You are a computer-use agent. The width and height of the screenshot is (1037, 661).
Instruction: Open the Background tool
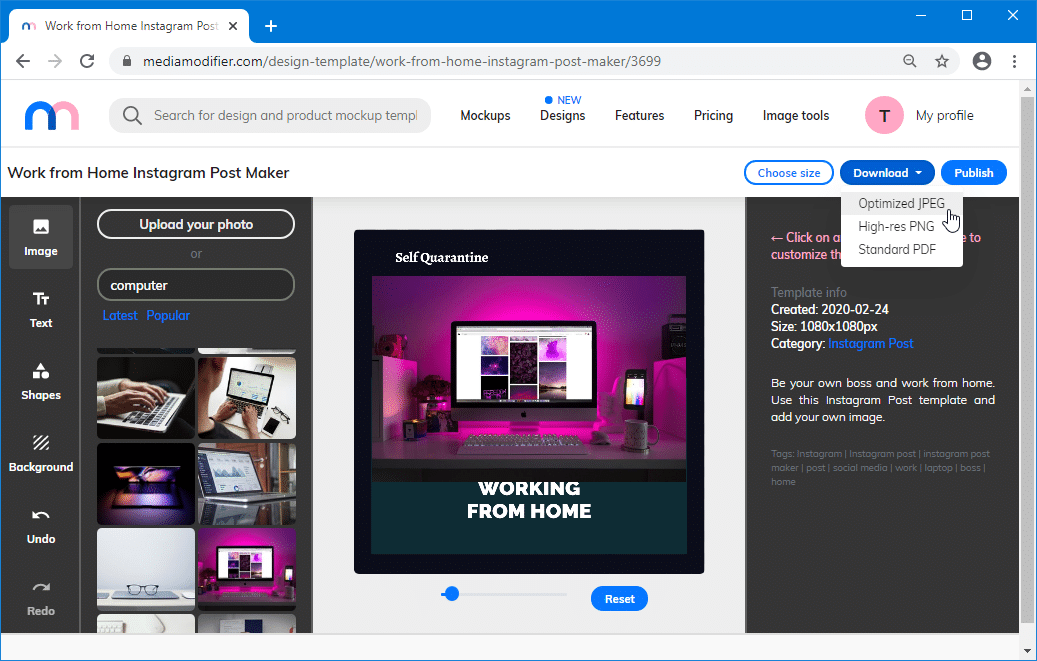[x=41, y=453]
